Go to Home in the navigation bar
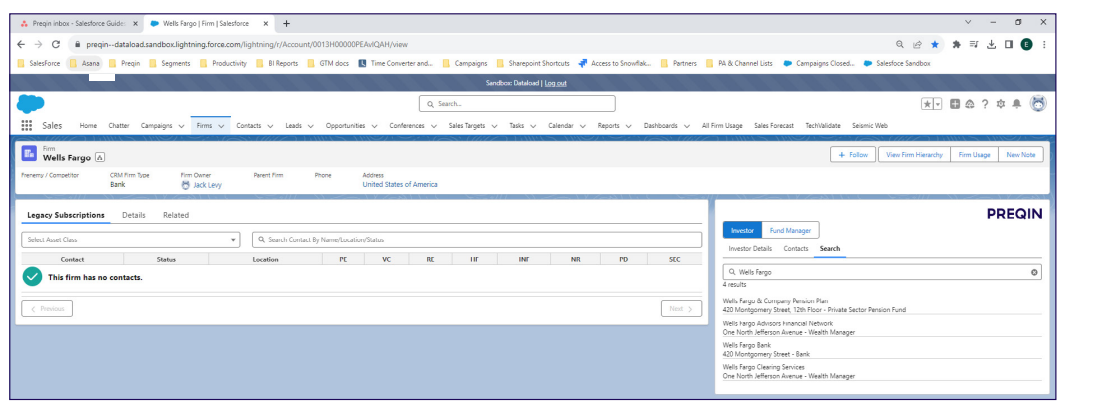The height and width of the screenshot is (412, 1100). [88, 126]
